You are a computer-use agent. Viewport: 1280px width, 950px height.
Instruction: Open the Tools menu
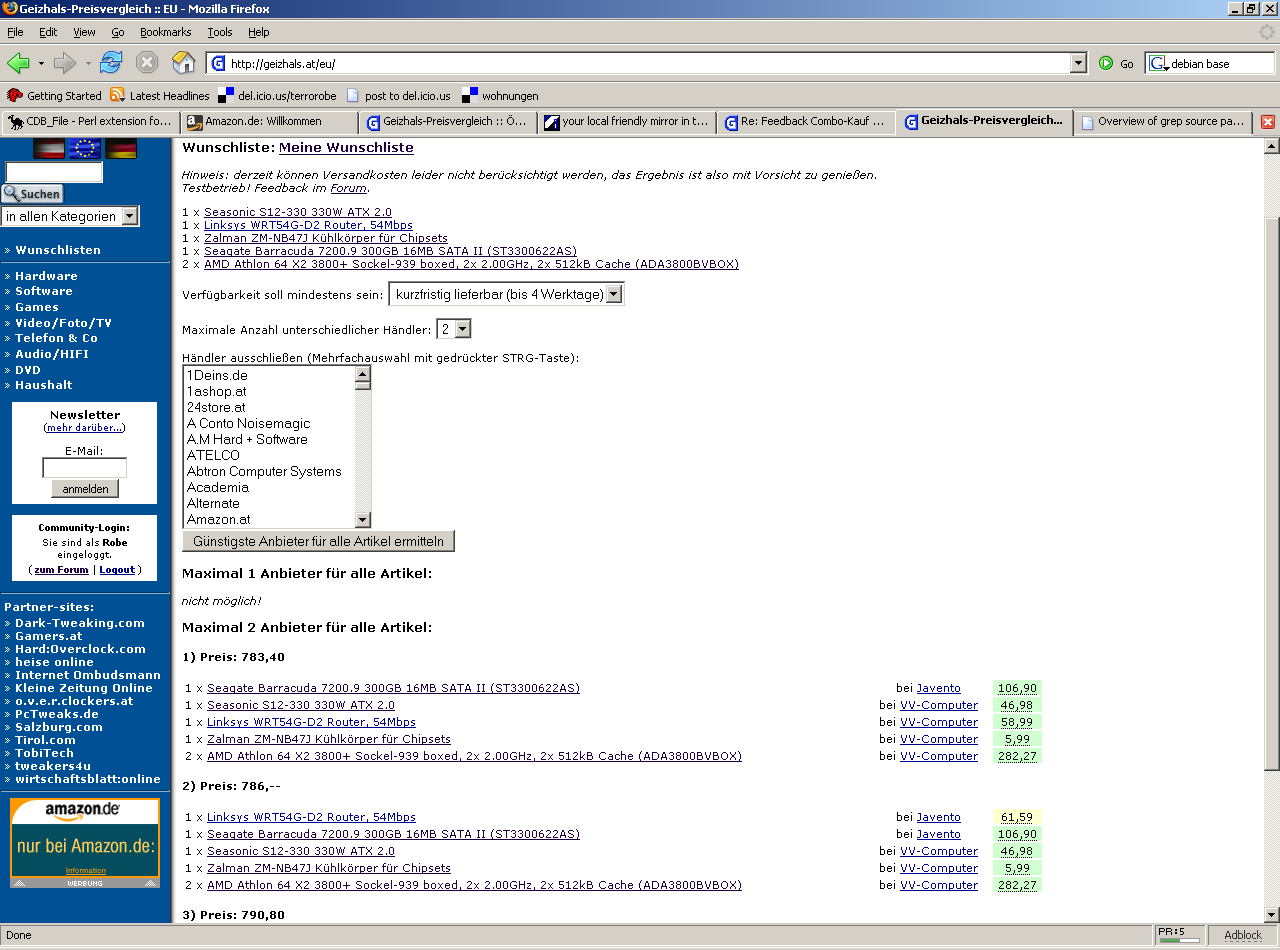[220, 32]
